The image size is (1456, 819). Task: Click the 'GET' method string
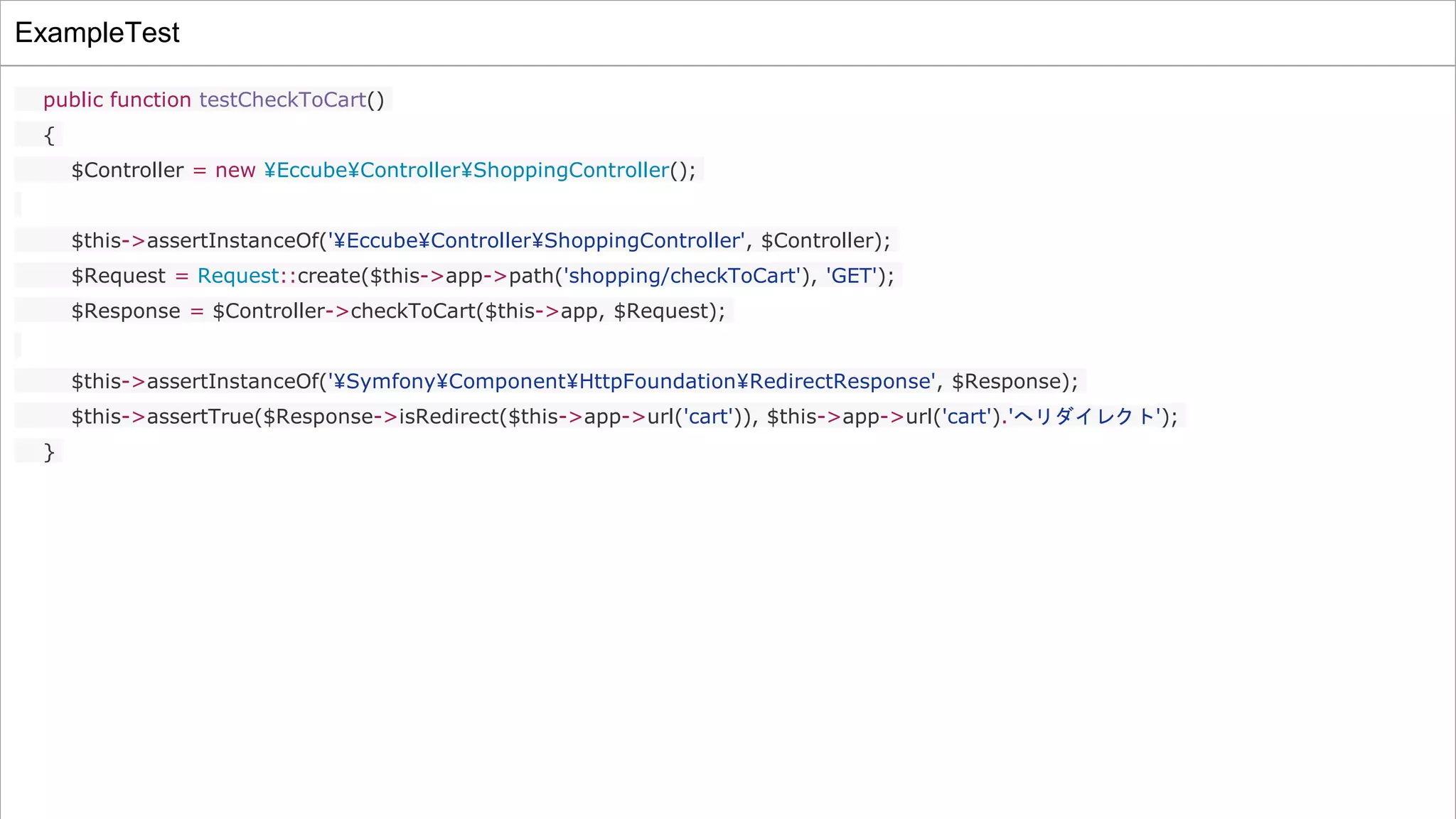tap(851, 276)
